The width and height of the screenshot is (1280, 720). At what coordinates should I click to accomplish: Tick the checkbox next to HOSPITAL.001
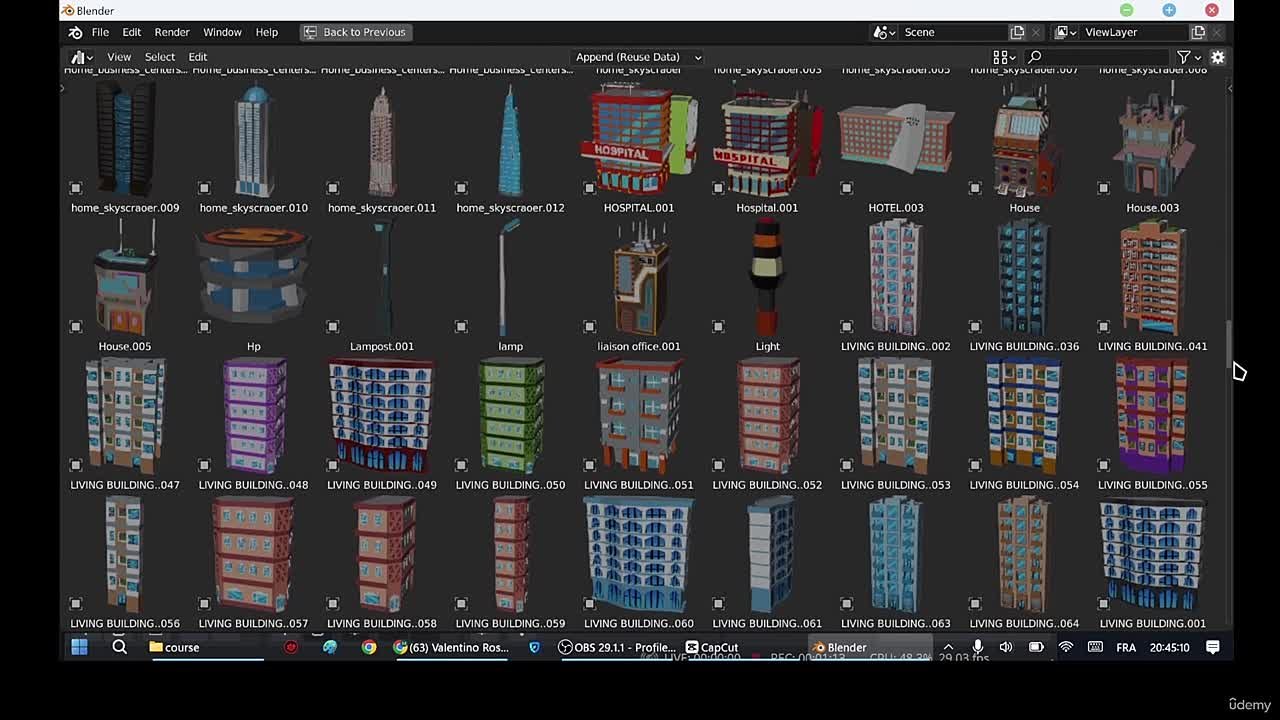(588, 186)
